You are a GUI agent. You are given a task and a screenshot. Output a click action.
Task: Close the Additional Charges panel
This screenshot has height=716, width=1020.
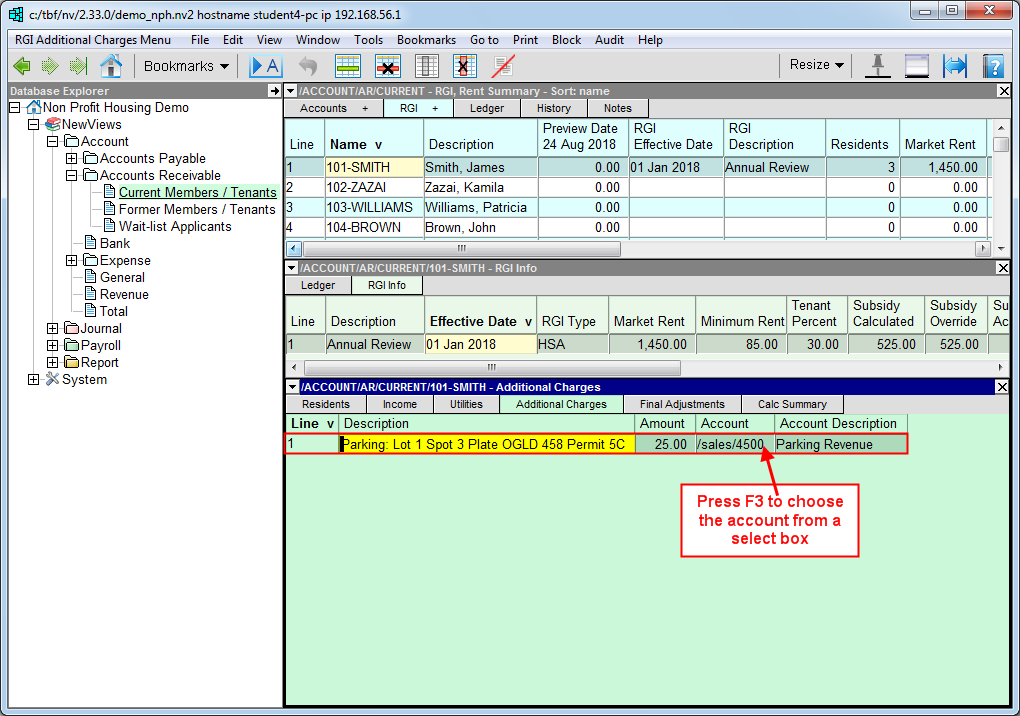[x=1003, y=387]
